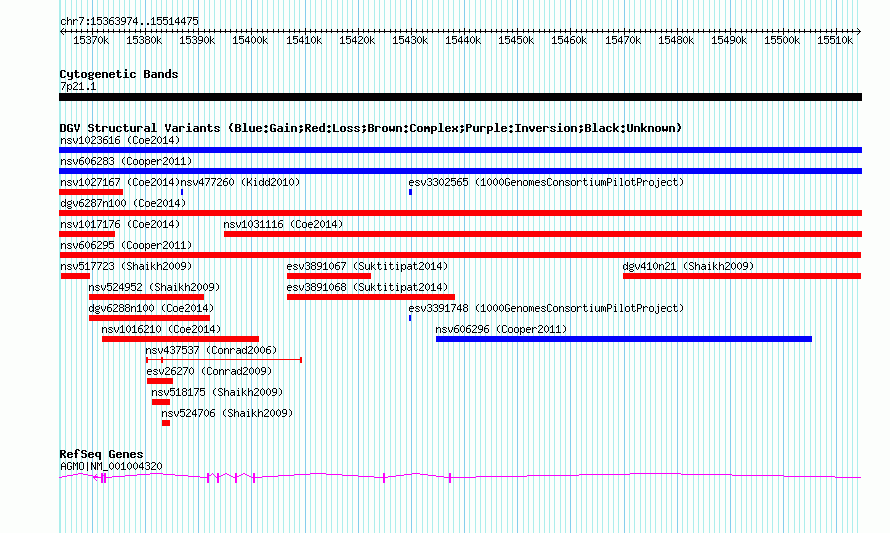Open the esv3391748 (1000GenomesConsortiumPilotProject) label
890x533 pixels.
[x=546, y=308]
